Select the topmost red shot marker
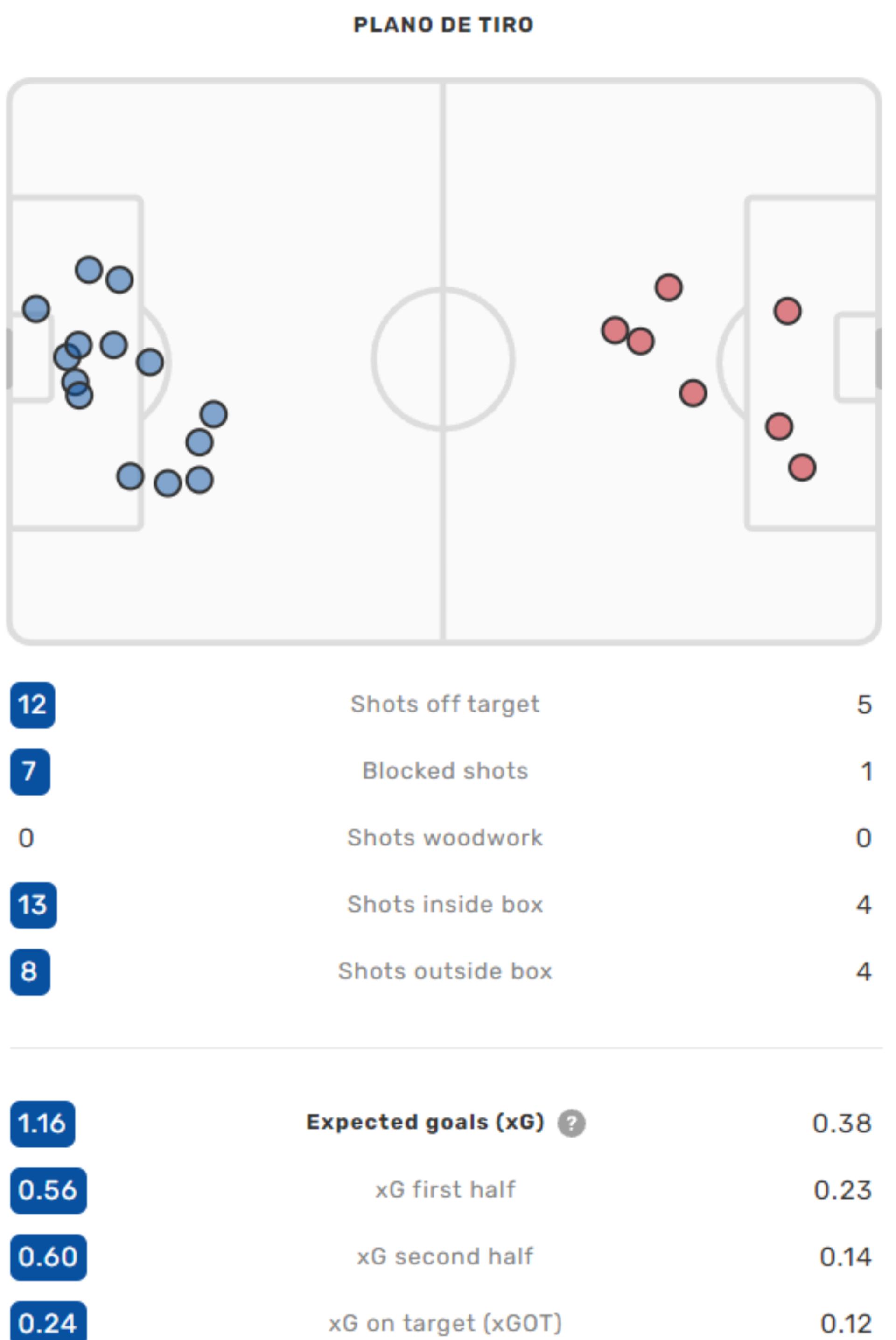 [669, 287]
